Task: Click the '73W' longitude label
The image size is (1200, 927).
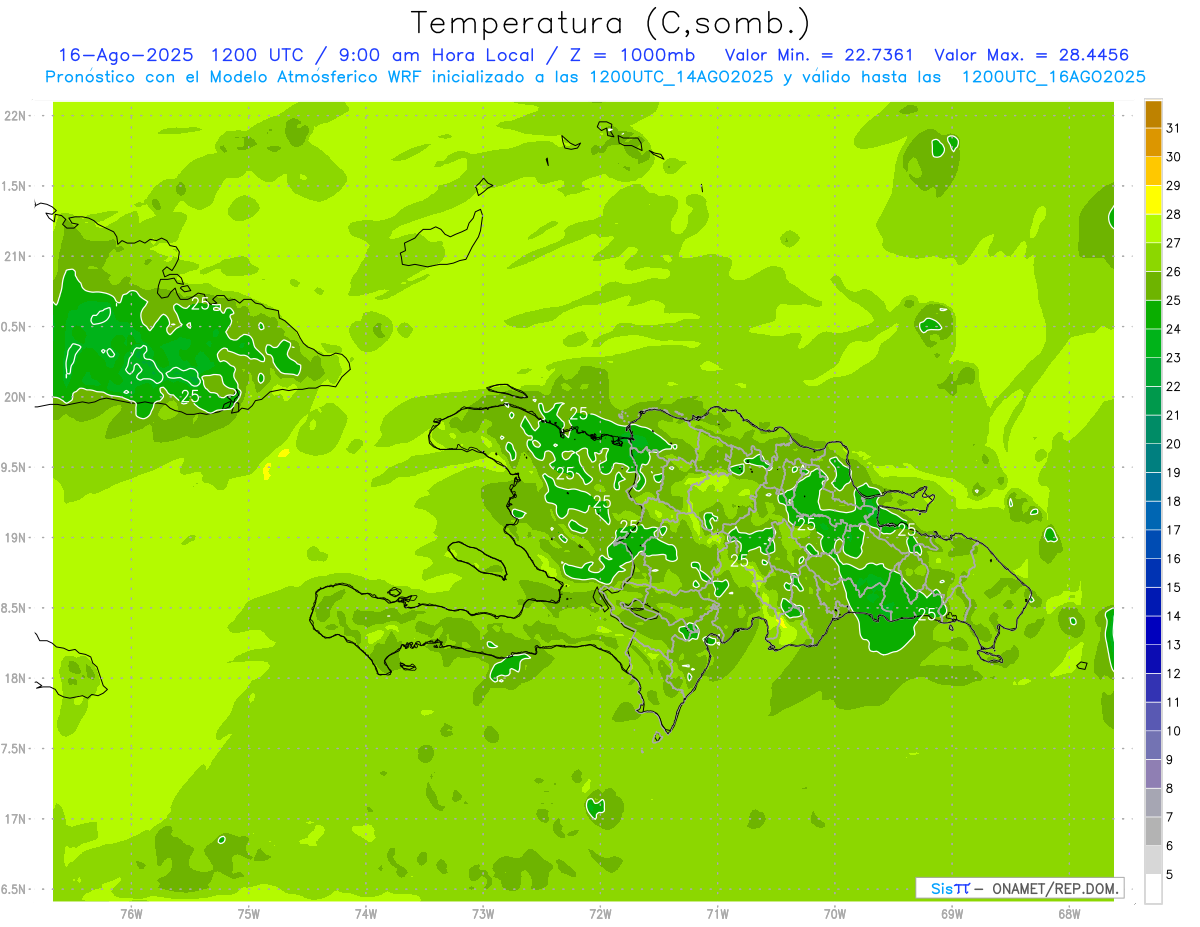Action: click(483, 913)
